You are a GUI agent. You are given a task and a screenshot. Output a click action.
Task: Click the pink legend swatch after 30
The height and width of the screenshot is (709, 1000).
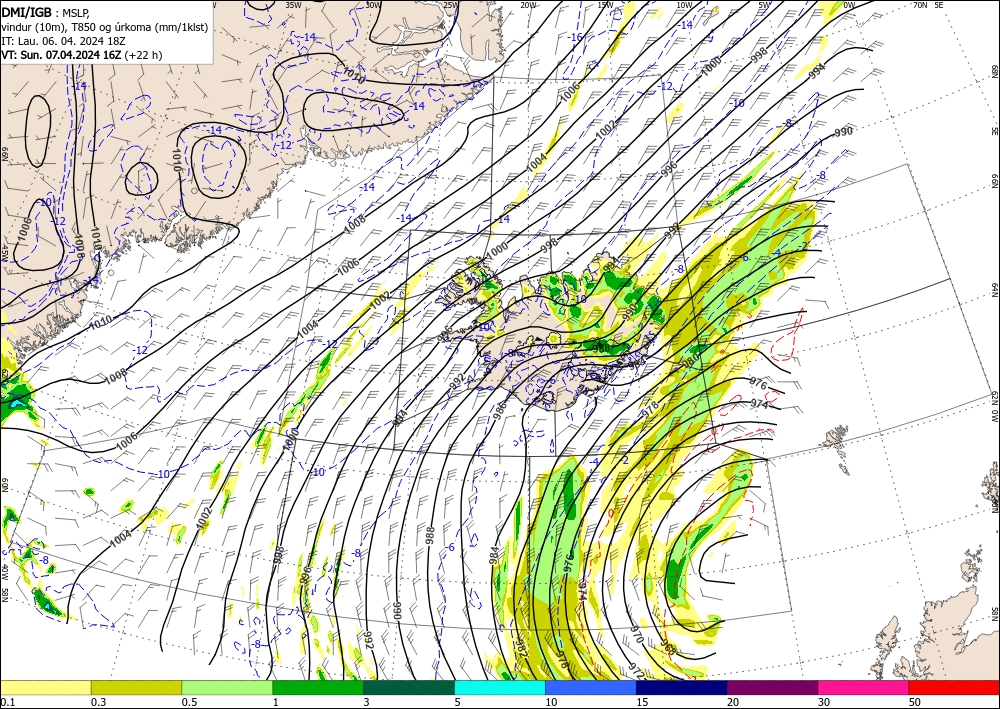coord(864,687)
